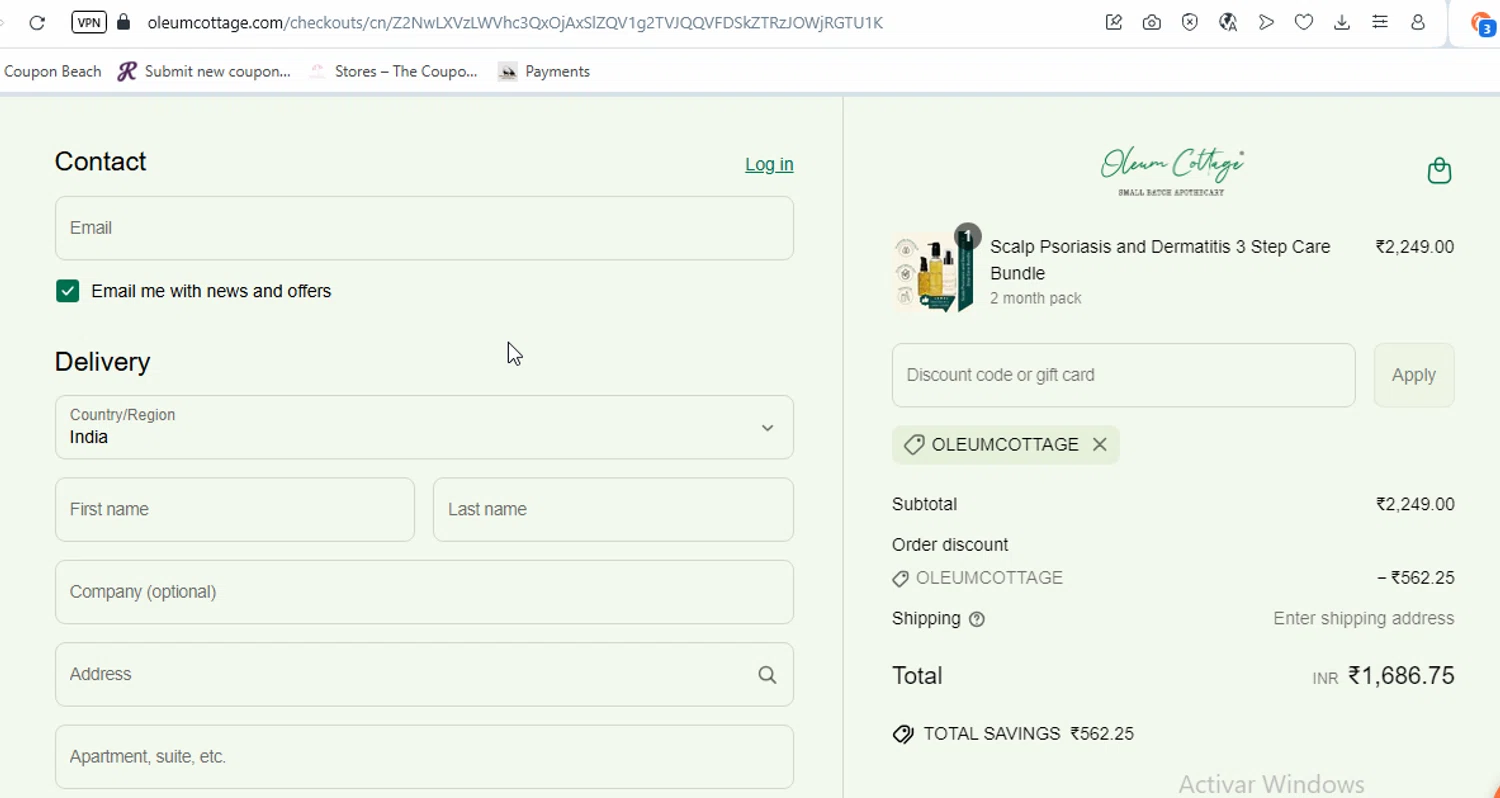This screenshot has height=798, width=1500.
Task: Click the Company (optional) field
Action: point(424,592)
